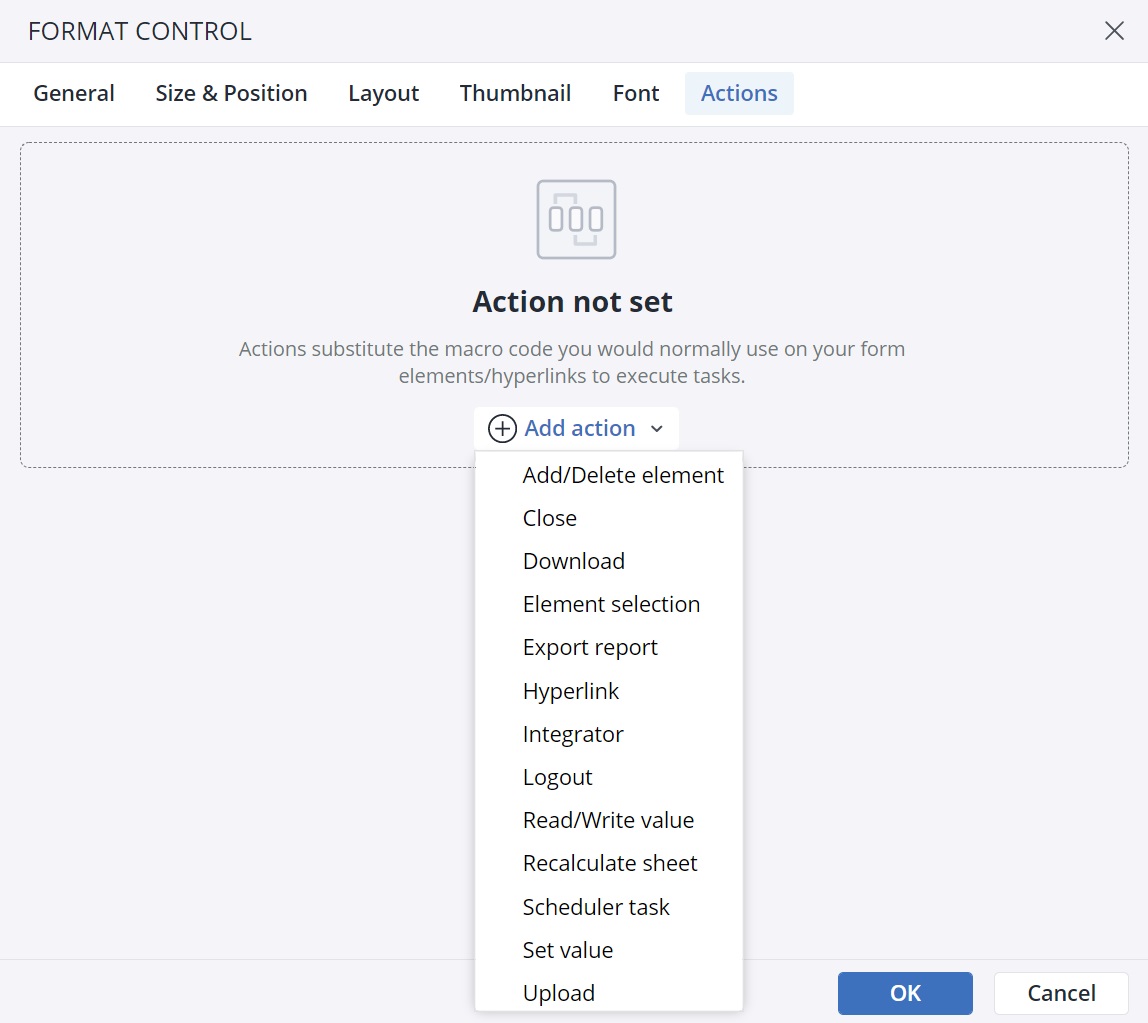This screenshot has width=1148, height=1023.
Task: Collapse the Add action dropdown chevron
Action: 657,428
